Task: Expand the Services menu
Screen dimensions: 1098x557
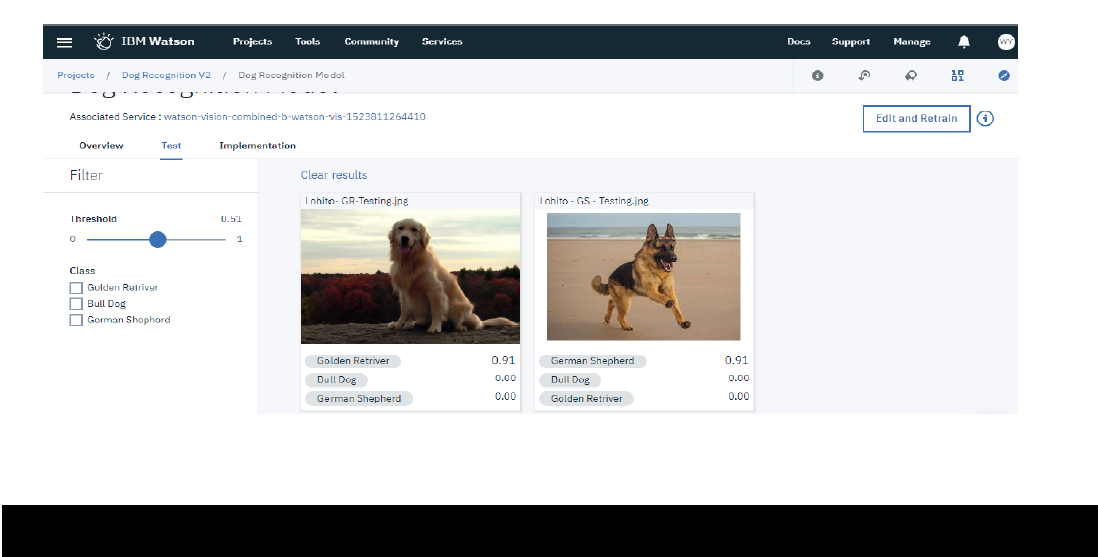Action: (x=442, y=42)
